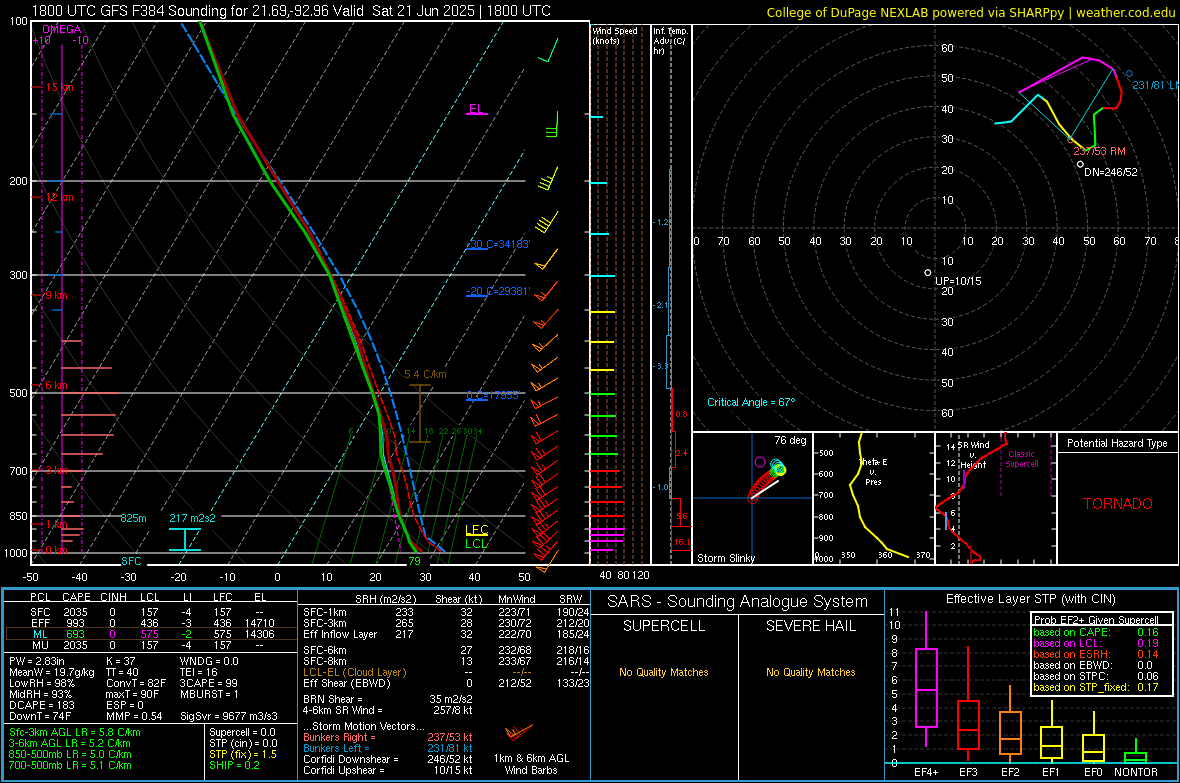Click the SHIP = 0.2 value
This screenshot has height=783, width=1180.
pos(234,765)
